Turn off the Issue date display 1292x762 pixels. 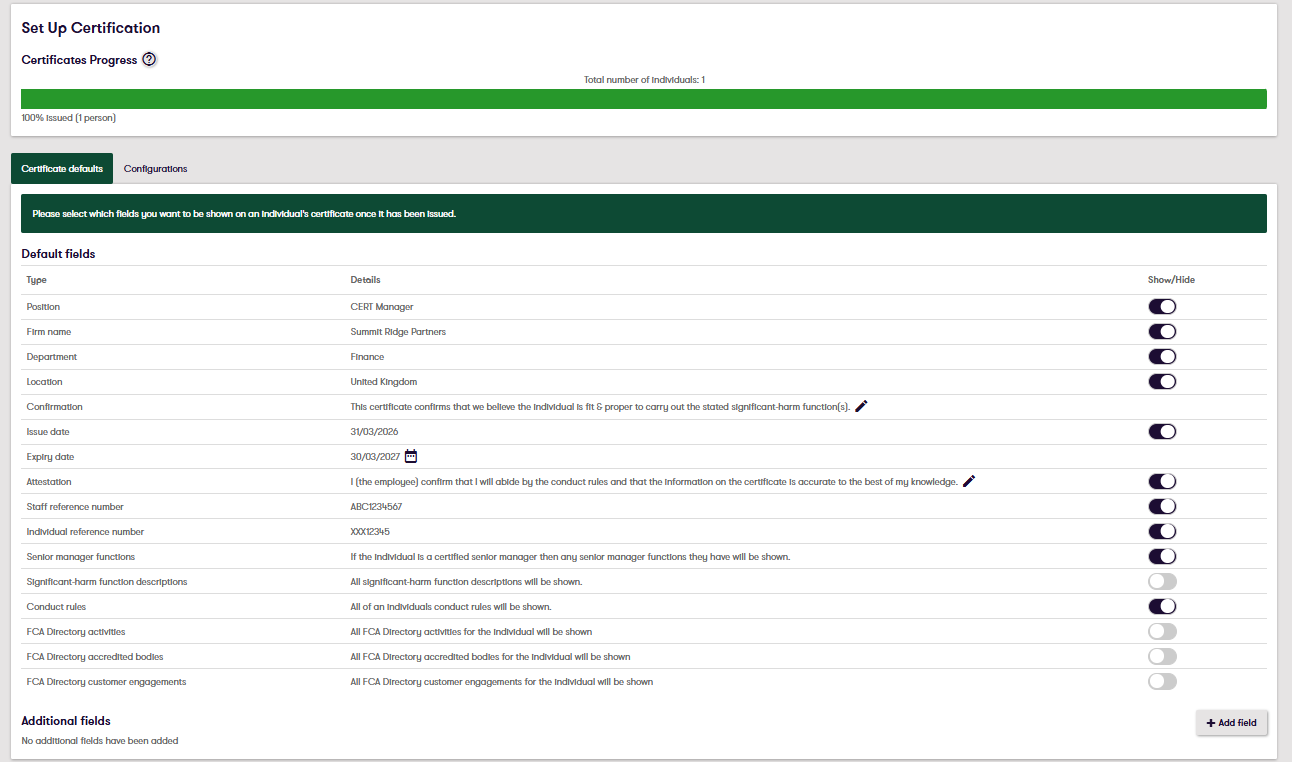pos(1162,431)
